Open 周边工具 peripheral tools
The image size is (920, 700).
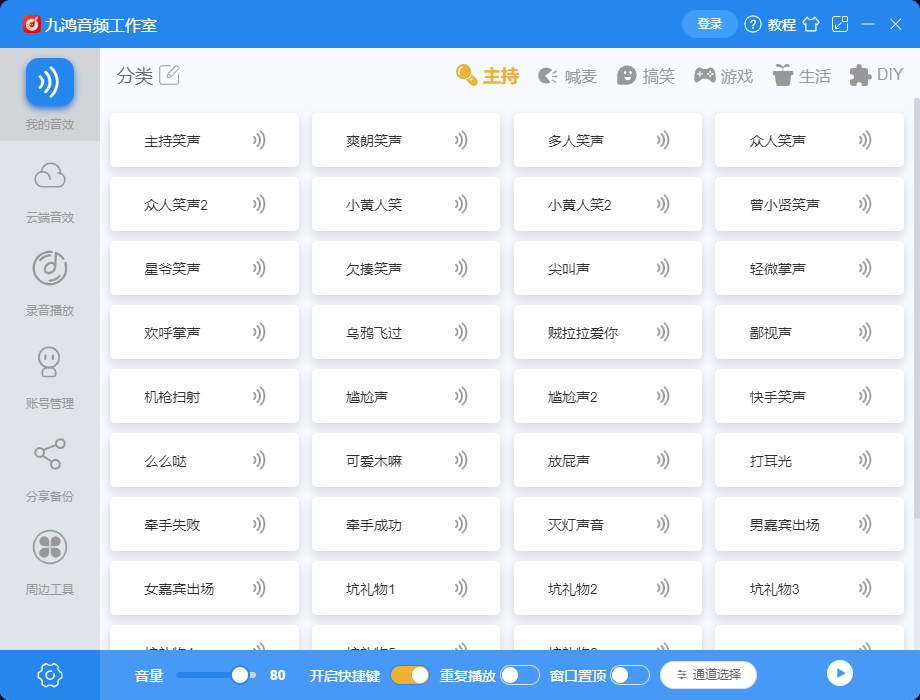pos(50,563)
